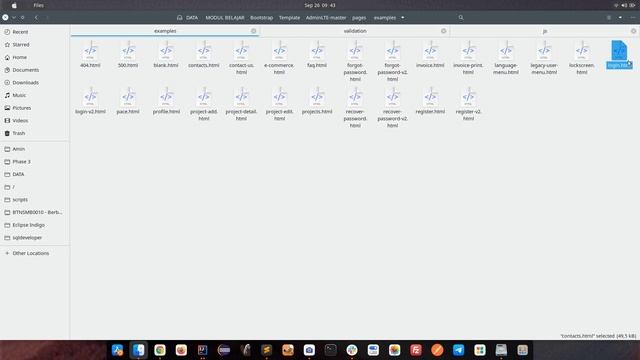This screenshot has width=640, height=360.
Task: Select the register-v2.html file
Action: pos(468,104)
